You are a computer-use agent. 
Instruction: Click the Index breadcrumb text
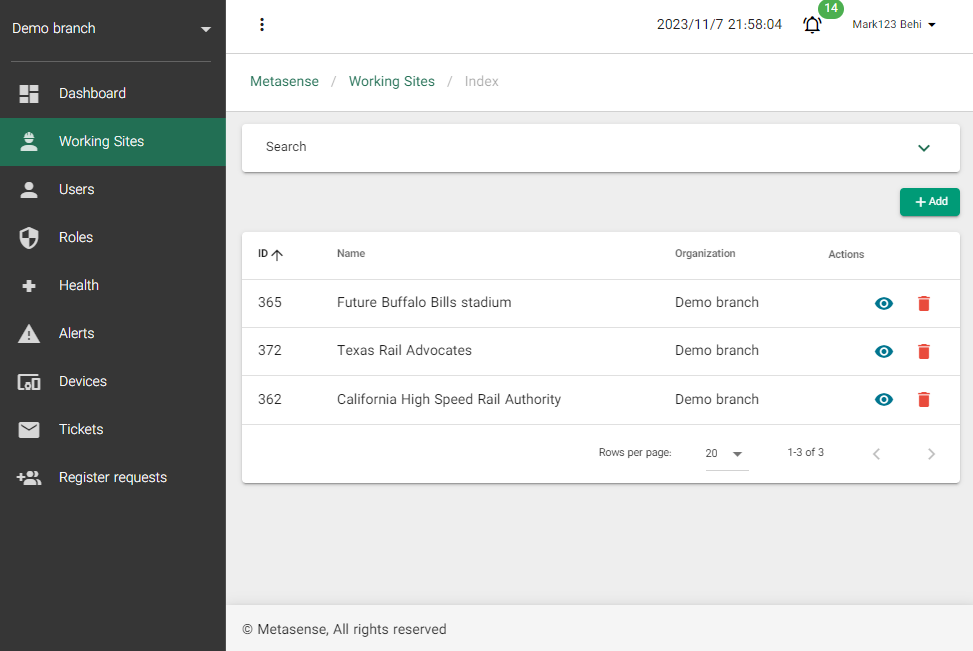pos(482,82)
